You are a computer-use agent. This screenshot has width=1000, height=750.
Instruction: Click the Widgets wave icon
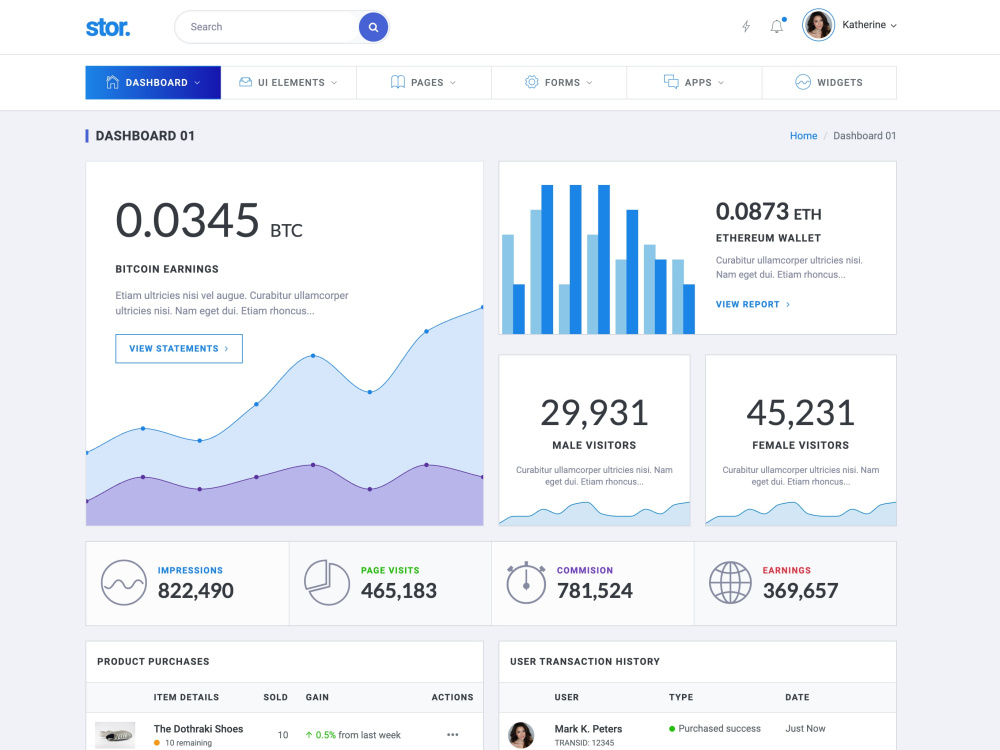803,82
